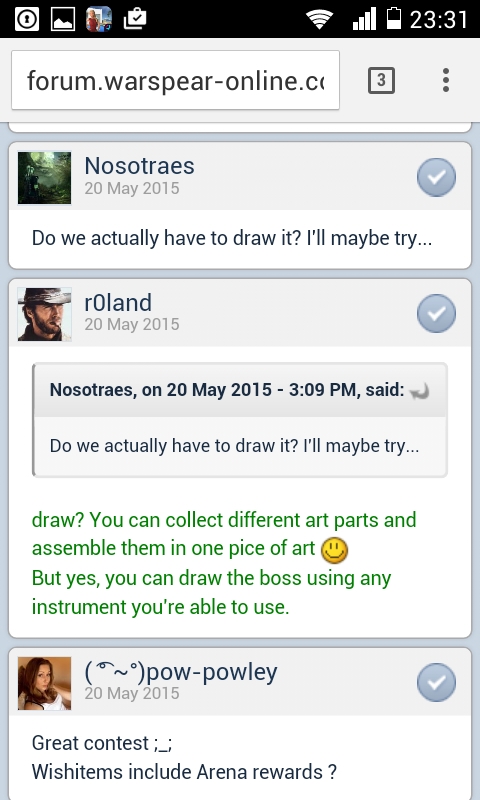Tap the keyhole lock notification icon
This screenshot has height=800, width=480.
coord(27,19)
